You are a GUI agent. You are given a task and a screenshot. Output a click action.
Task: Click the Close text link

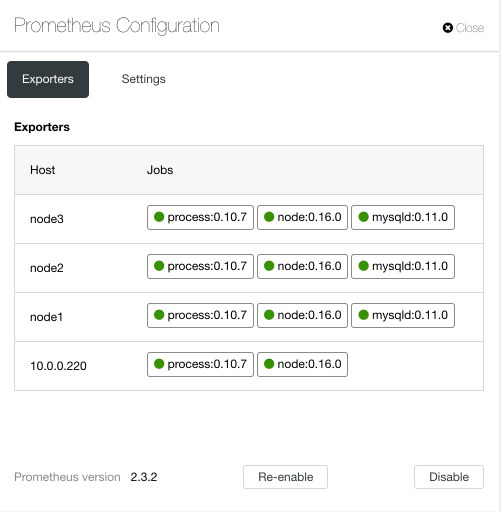[470, 28]
